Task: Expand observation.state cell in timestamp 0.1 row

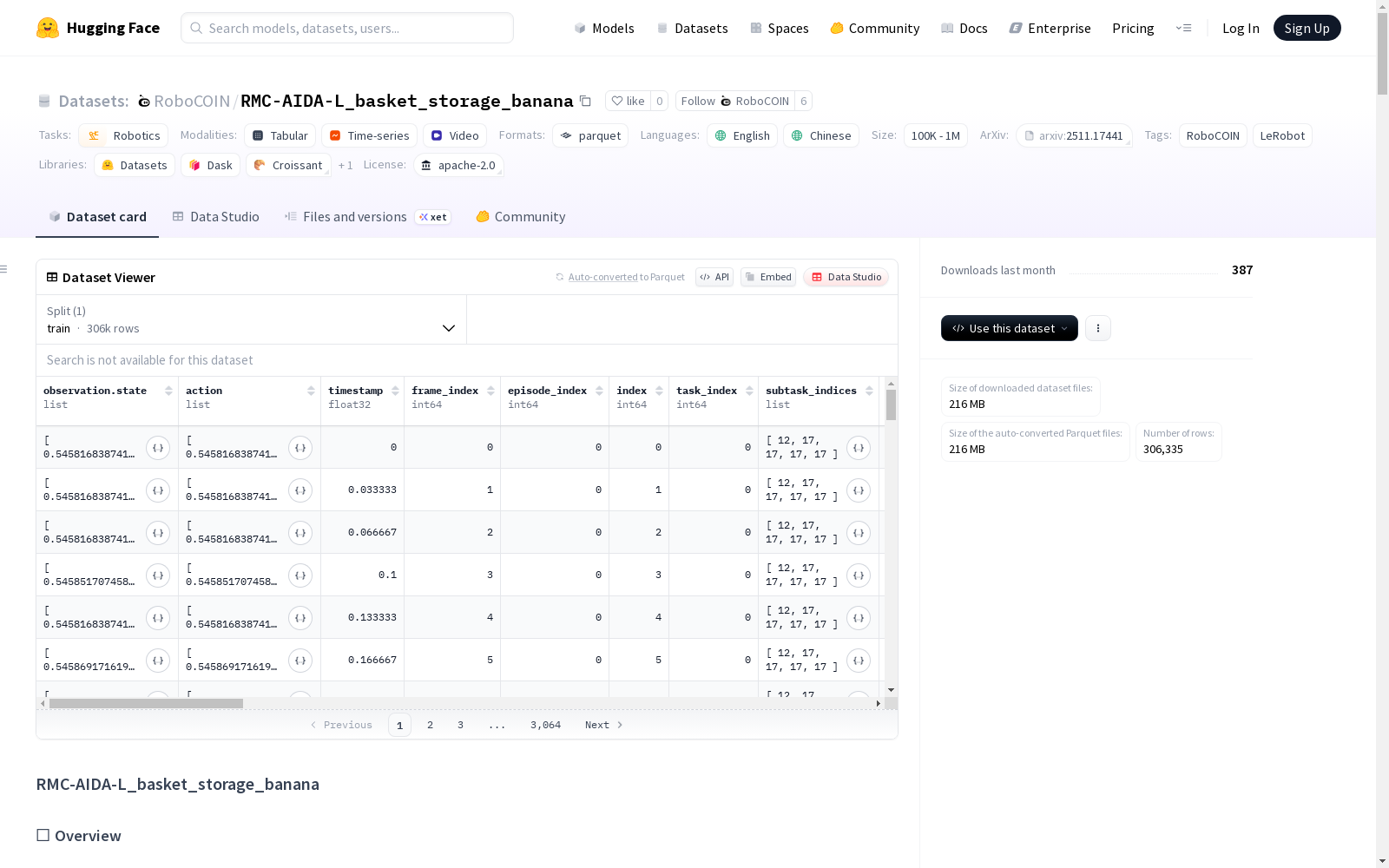Action: pos(158,575)
